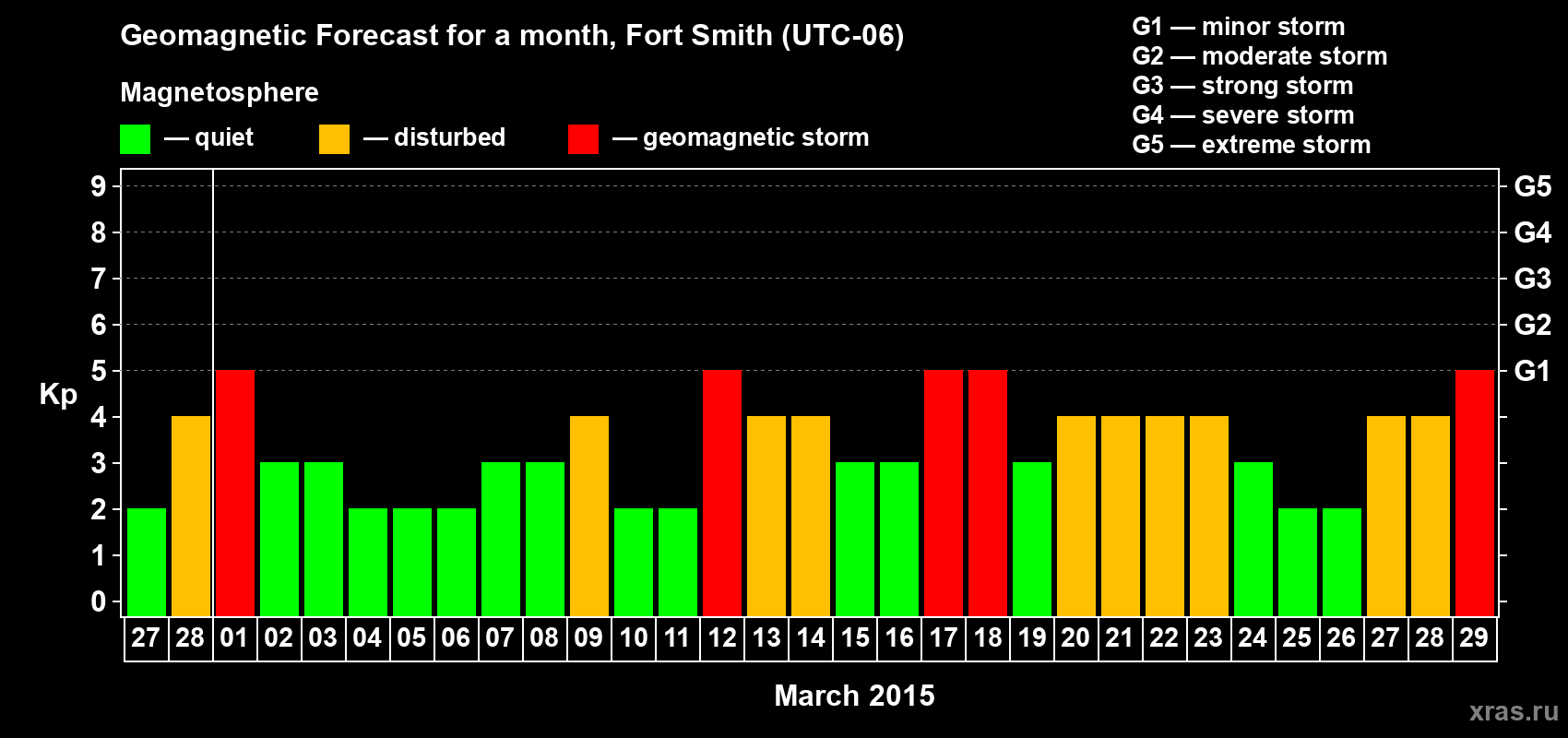Select the orange bar for March 09

tap(589, 517)
